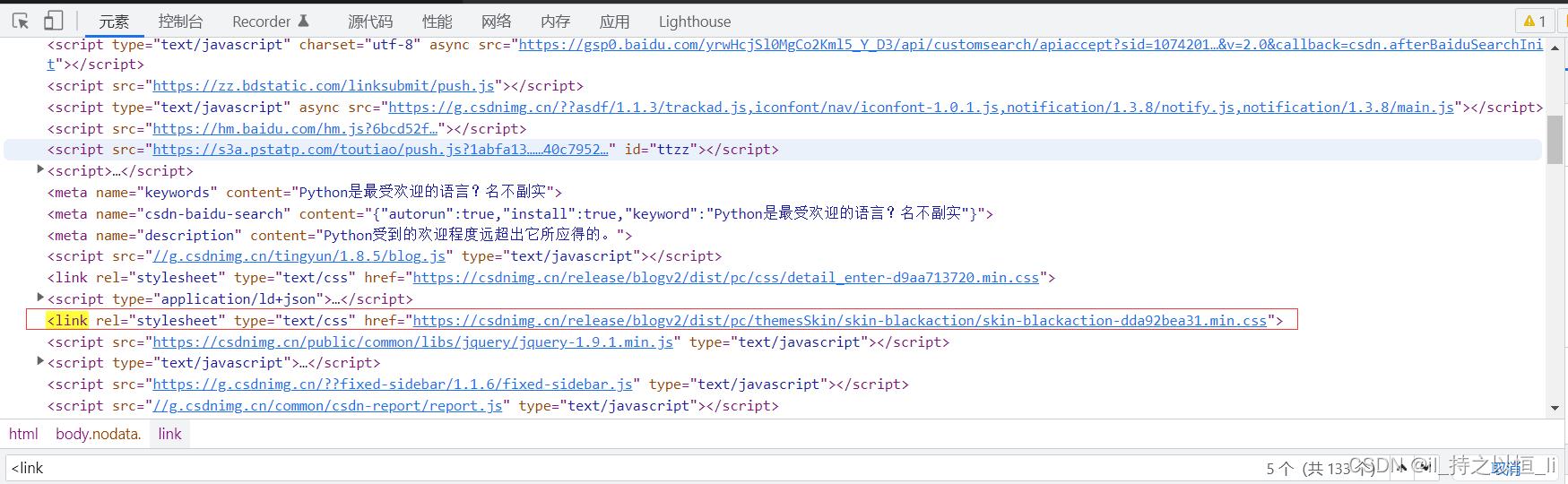Go to previous search match arrow

pos(1402,468)
